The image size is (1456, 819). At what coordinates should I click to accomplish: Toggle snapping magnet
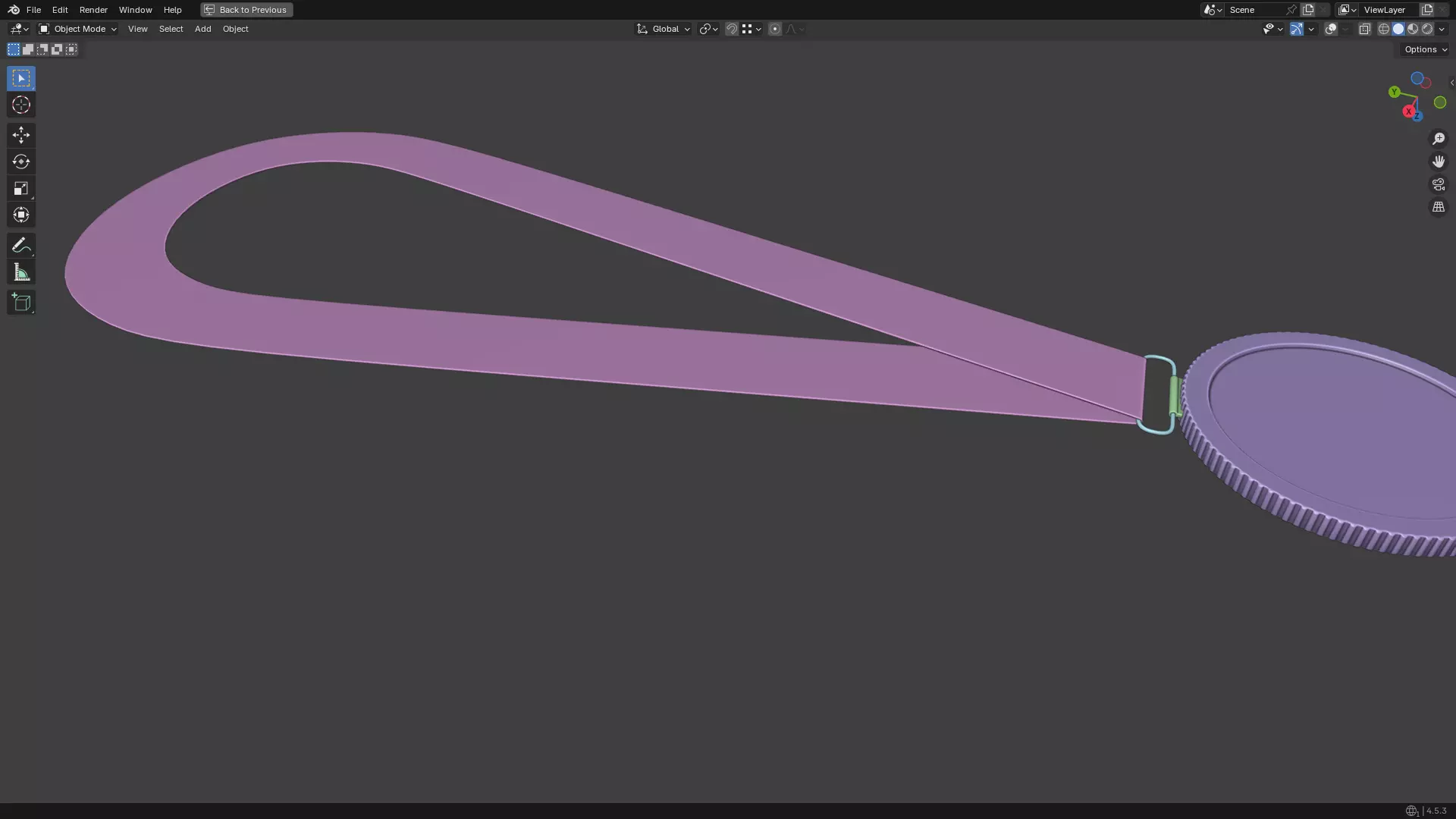pyautogui.click(x=731, y=29)
